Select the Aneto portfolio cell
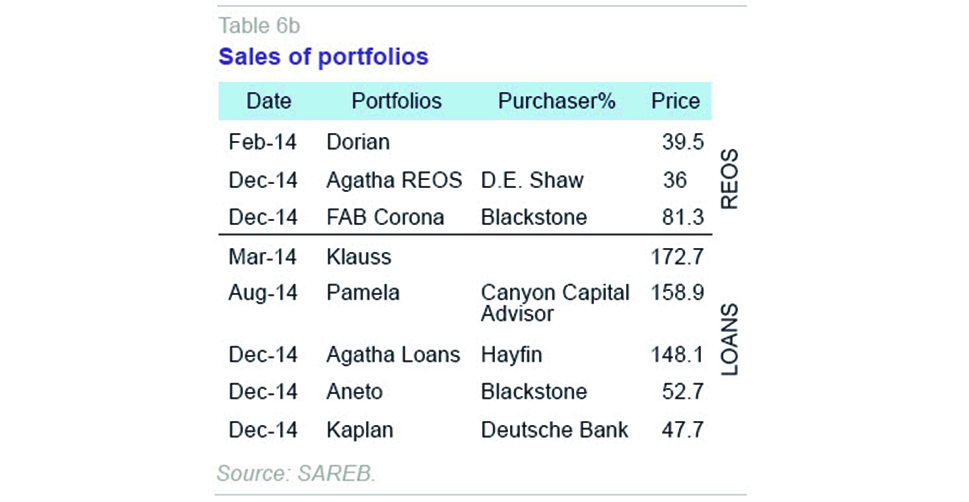Viewport: 969px width, 502px height. 355,392
